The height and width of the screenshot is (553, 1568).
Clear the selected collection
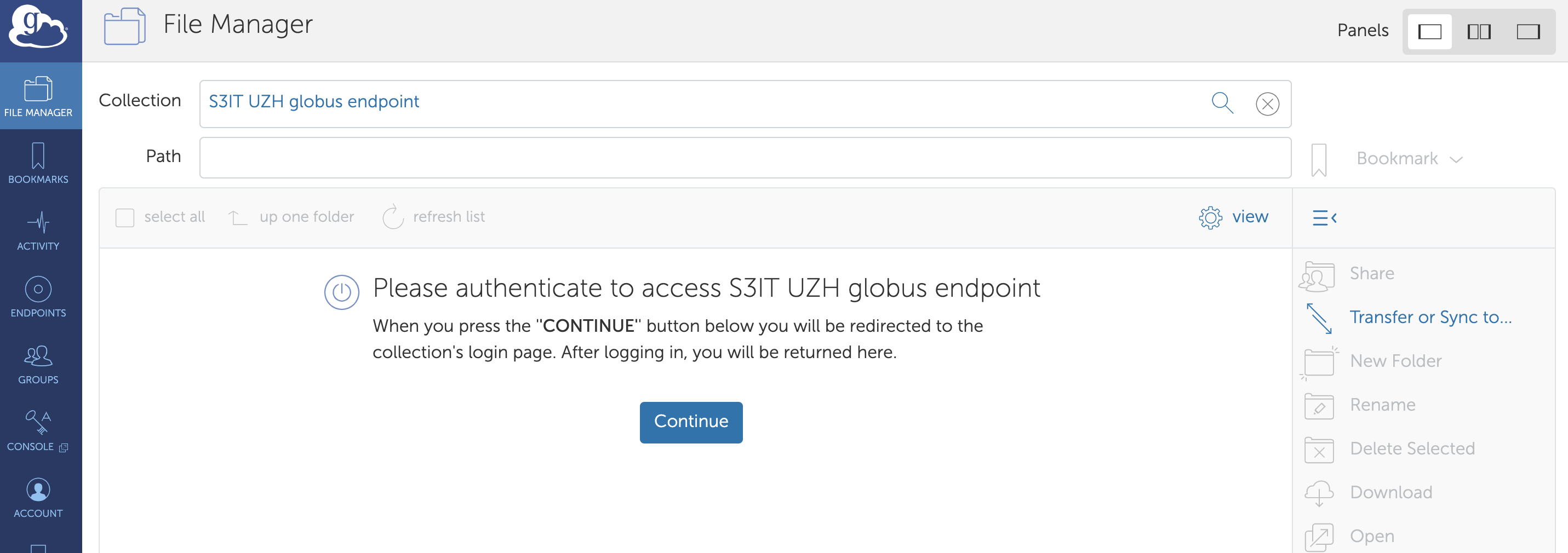1267,104
